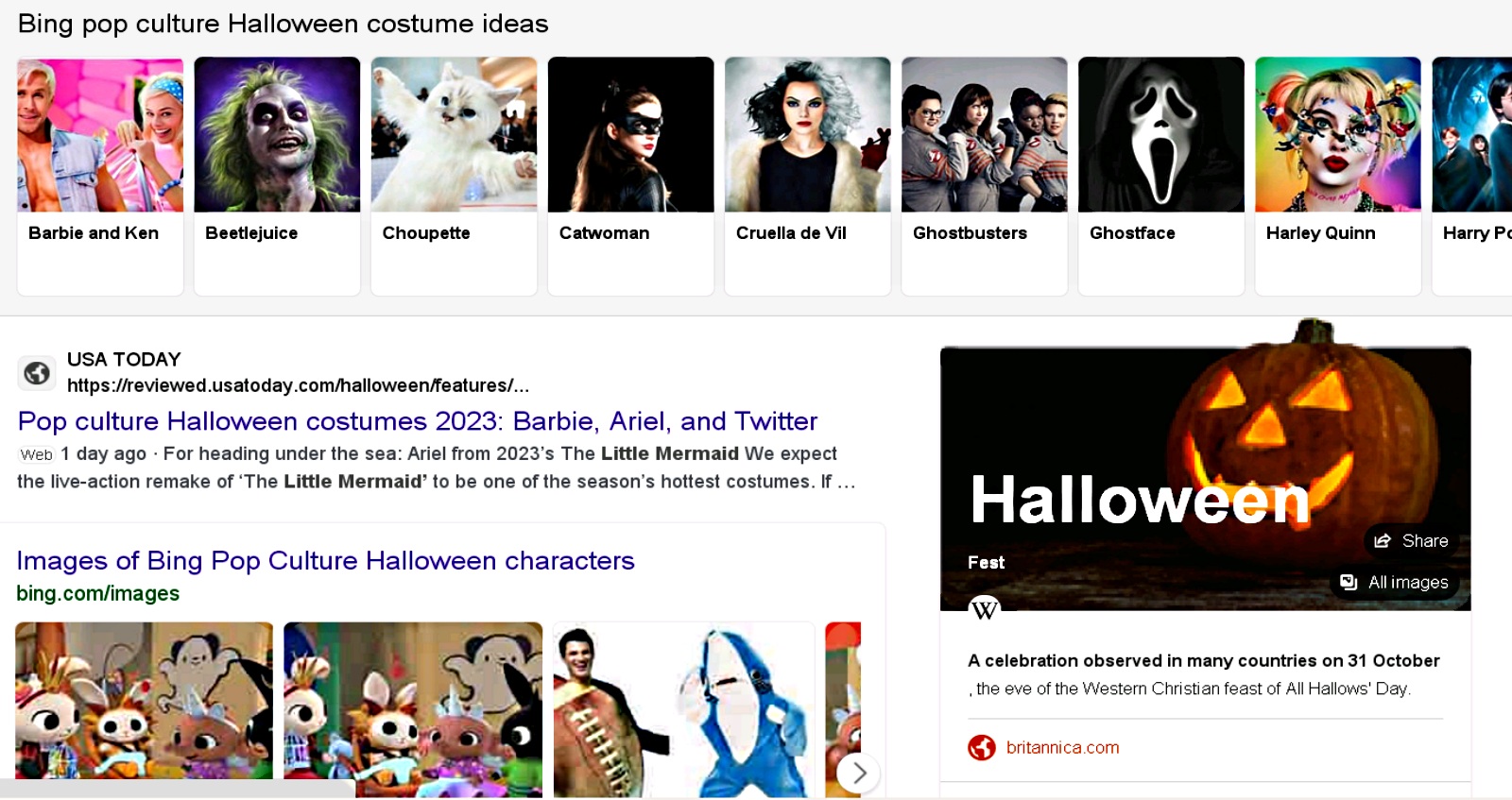Open Images of Bing Pop Culture Halloween characters

point(325,561)
